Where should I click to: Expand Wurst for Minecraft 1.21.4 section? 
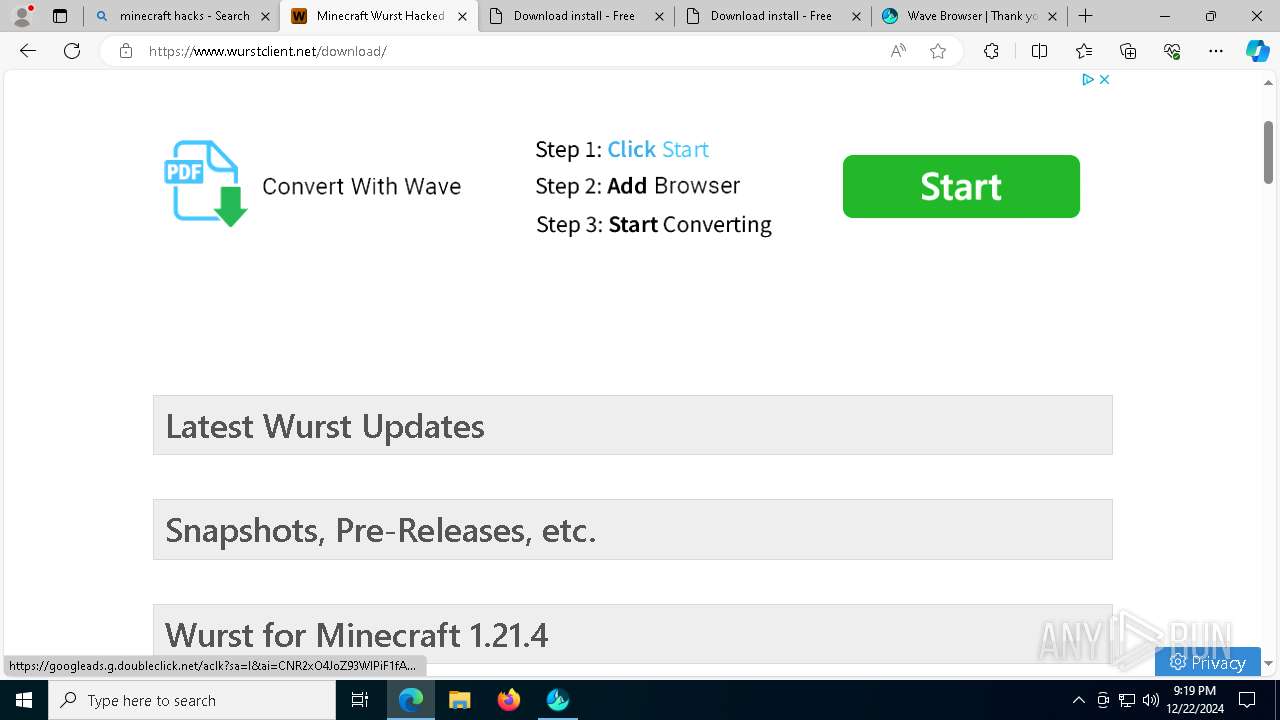pyautogui.click(x=633, y=634)
